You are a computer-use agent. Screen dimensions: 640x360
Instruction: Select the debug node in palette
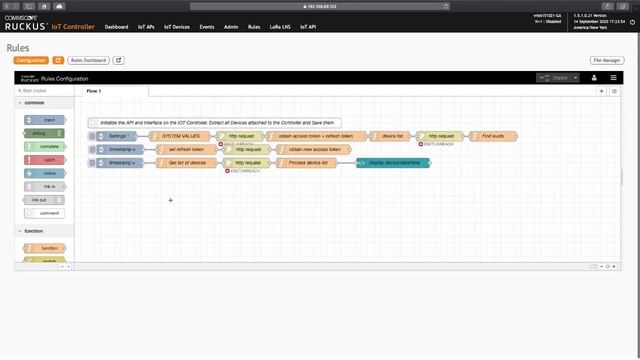click(44, 133)
